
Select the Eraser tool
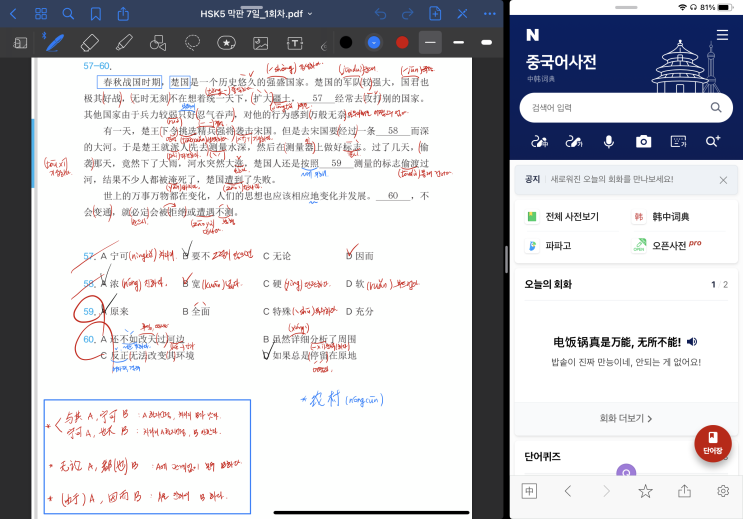(x=90, y=43)
